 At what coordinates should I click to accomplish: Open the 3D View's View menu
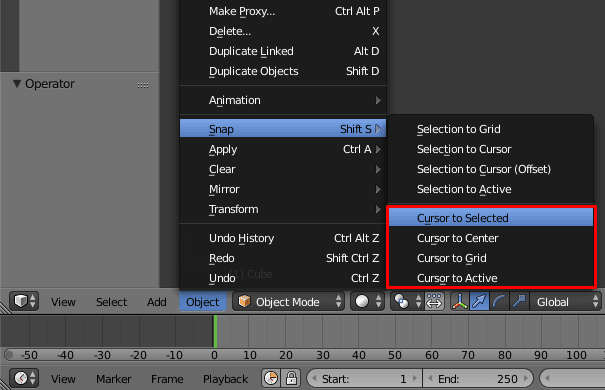tap(63, 302)
